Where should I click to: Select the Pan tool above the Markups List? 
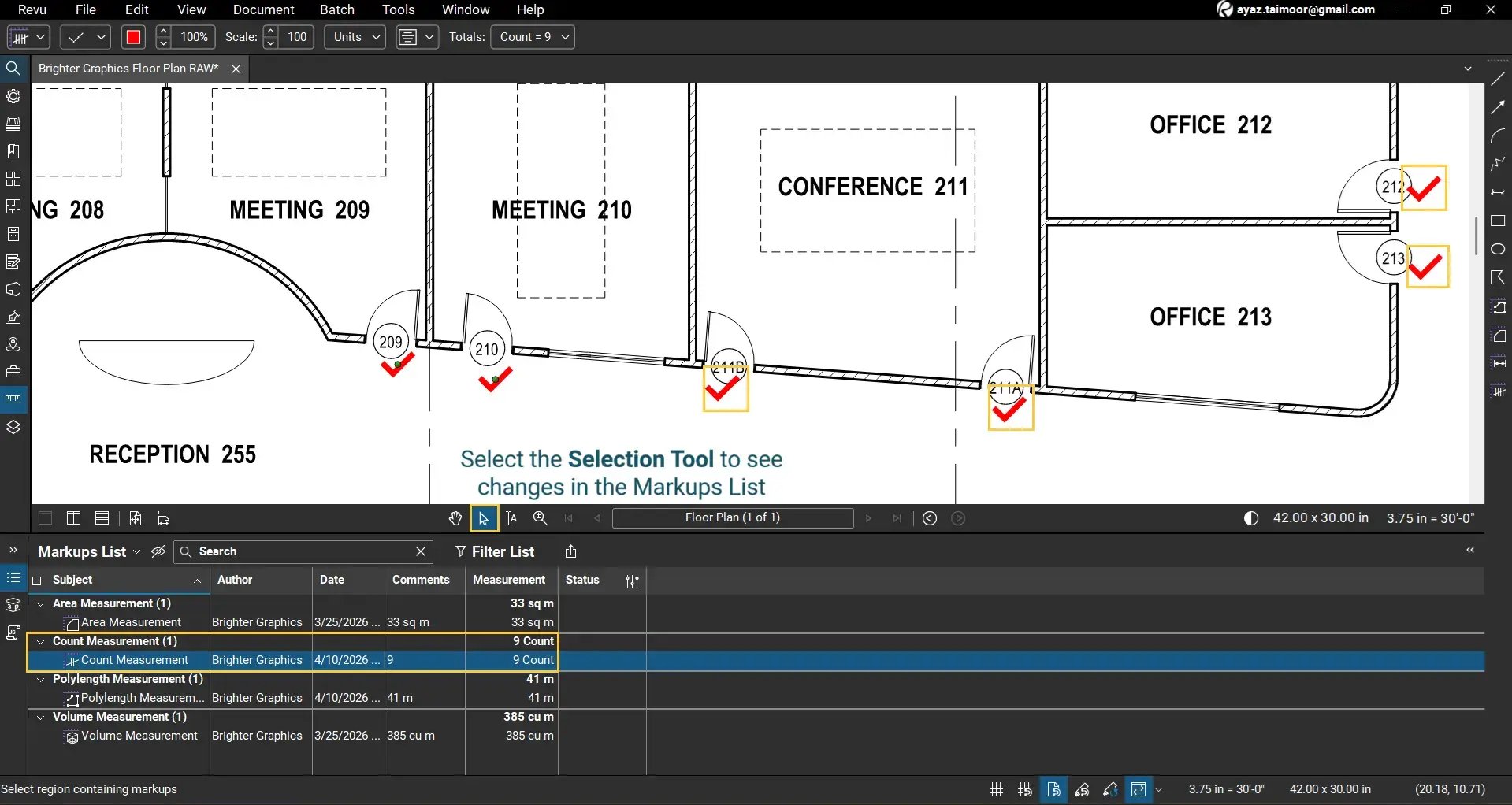click(x=455, y=518)
